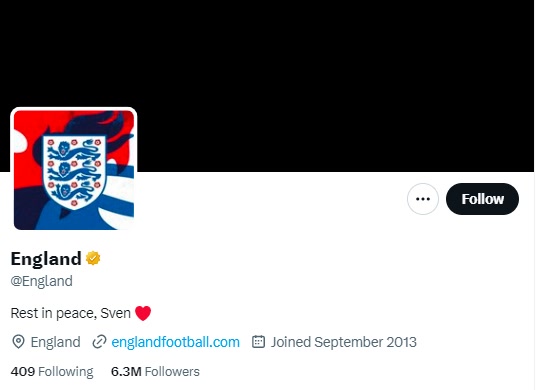Click the gold verified badge beside England

(x=93, y=258)
